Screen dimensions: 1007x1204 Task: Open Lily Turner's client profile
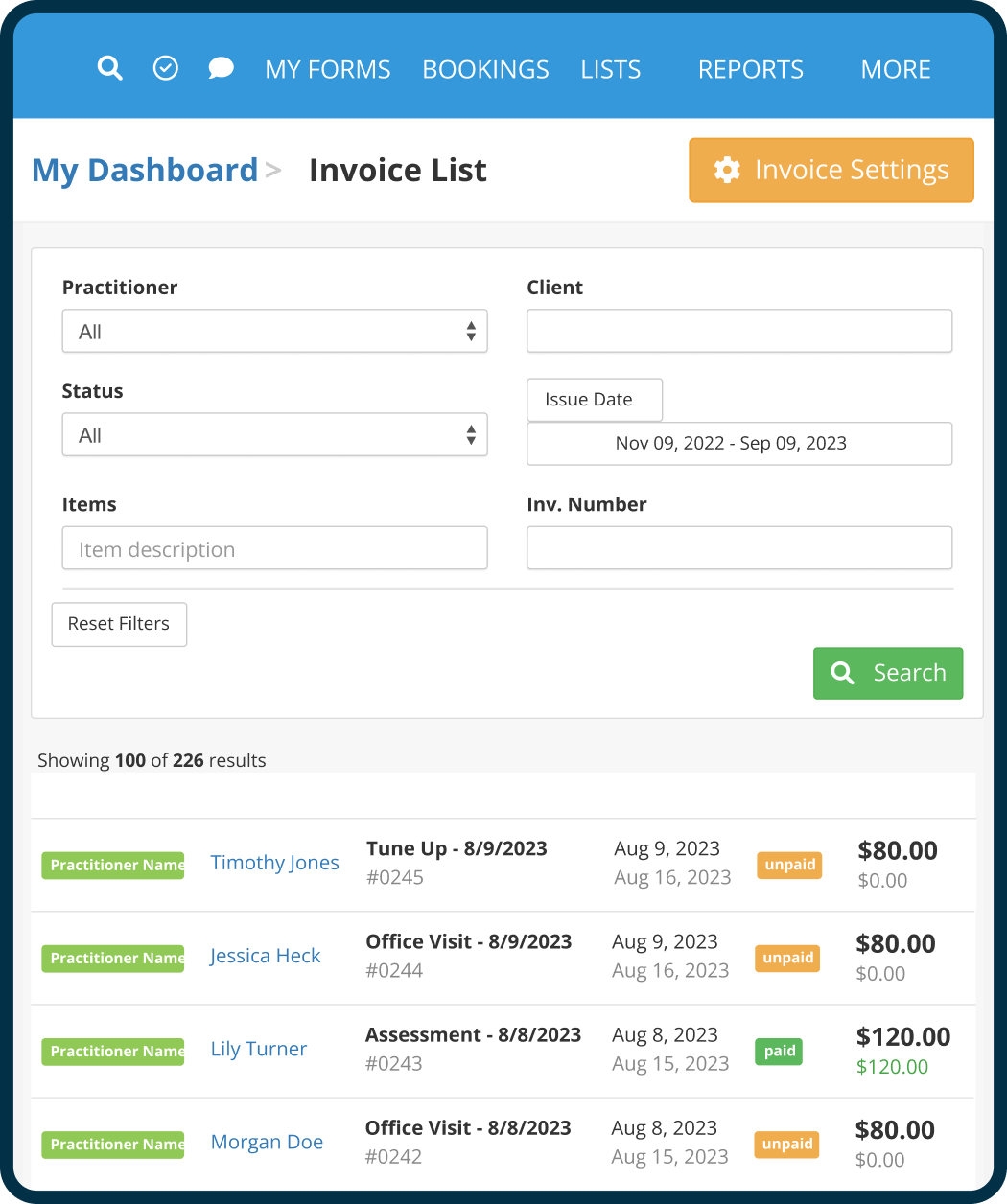tap(258, 1049)
